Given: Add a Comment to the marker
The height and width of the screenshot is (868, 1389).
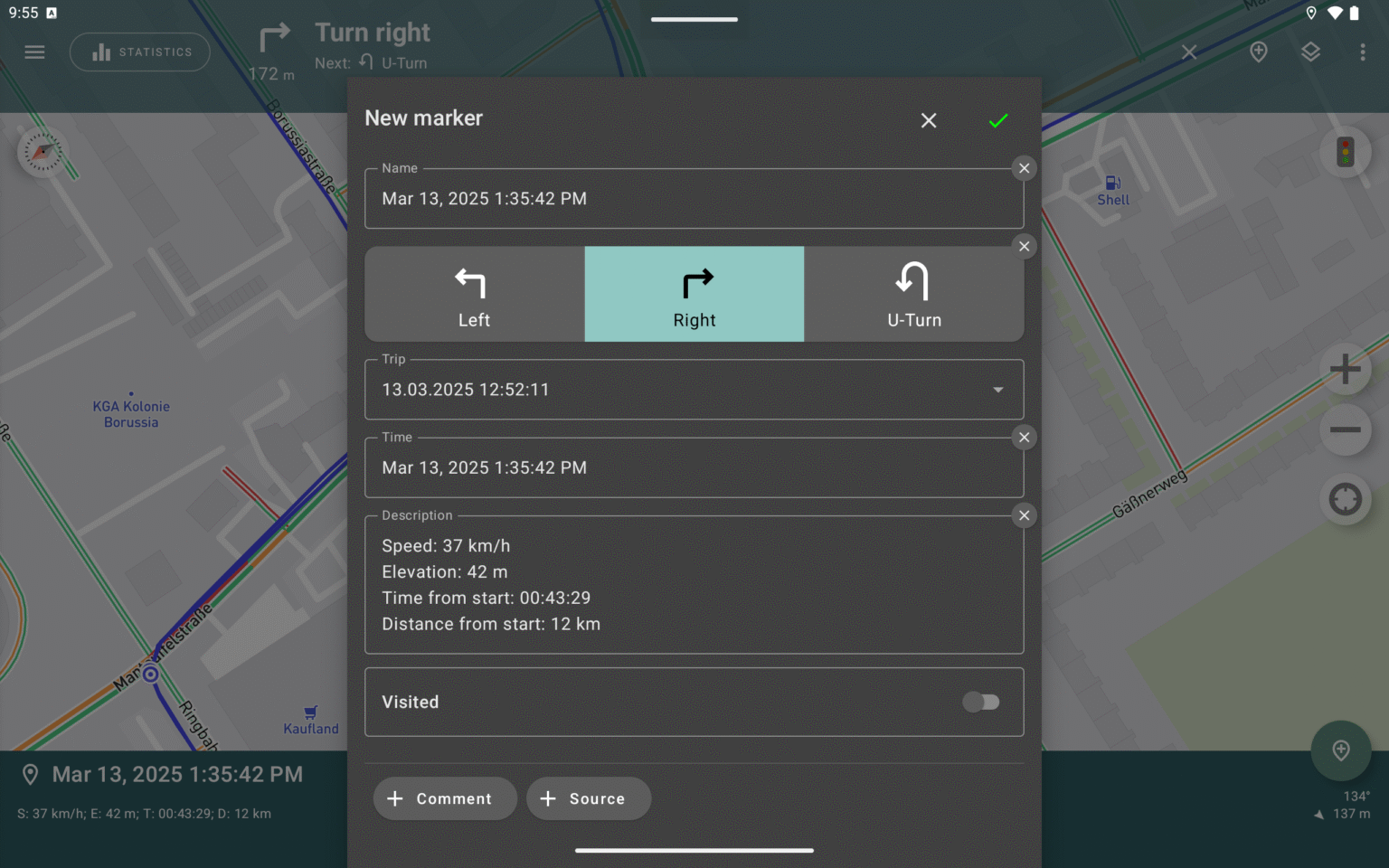Looking at the screenshot, I should click(445, 798).
